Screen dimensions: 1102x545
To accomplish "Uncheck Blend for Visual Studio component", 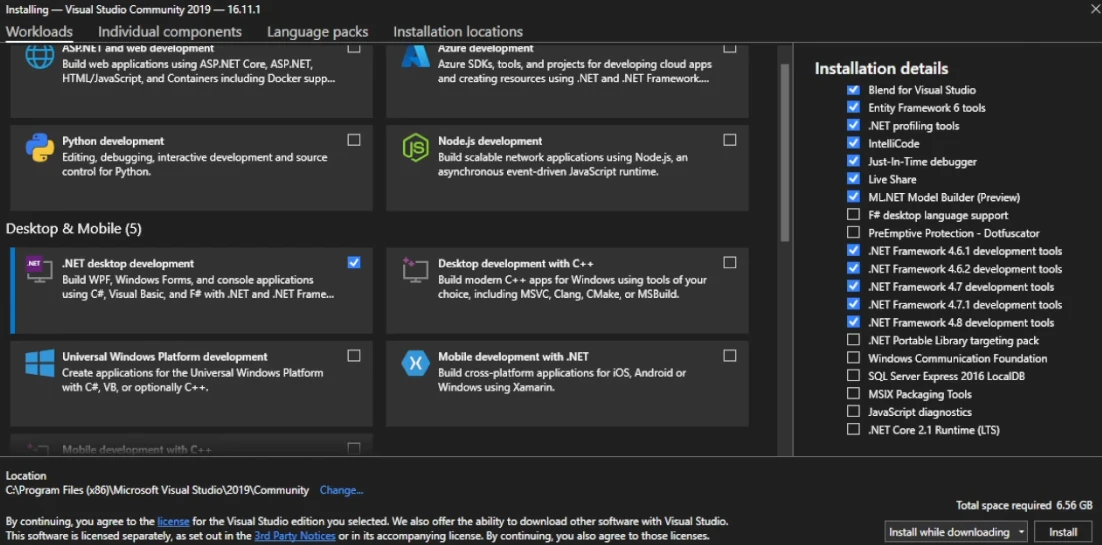I will click(853, 89).
